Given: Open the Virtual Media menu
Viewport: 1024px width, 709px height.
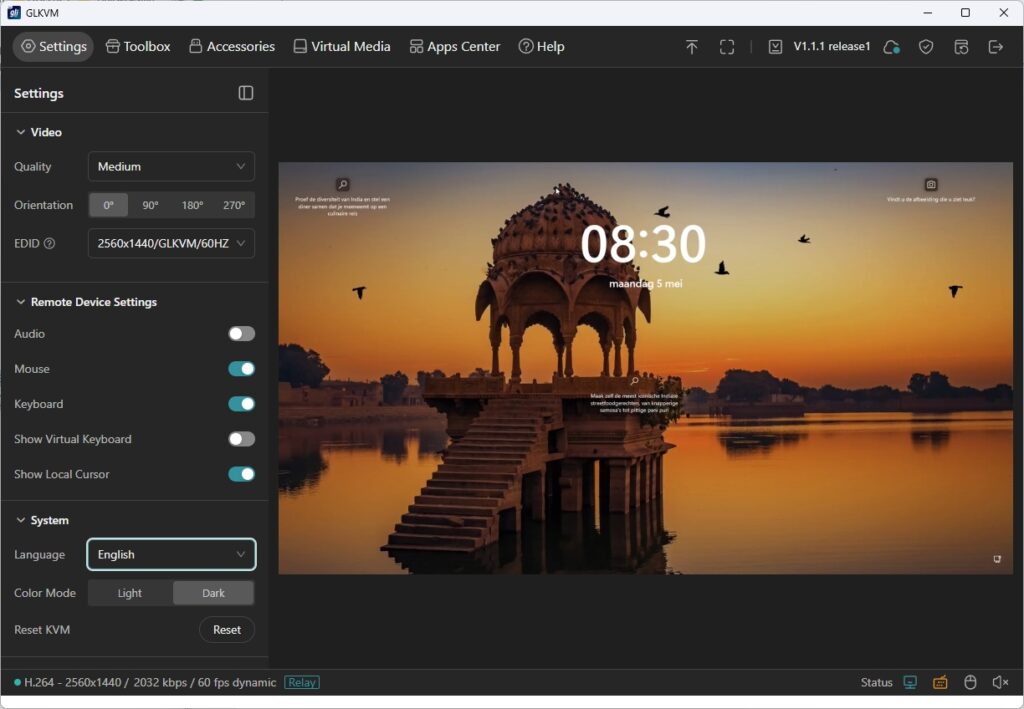Looking at the screenshot, I should pos(341,47).
